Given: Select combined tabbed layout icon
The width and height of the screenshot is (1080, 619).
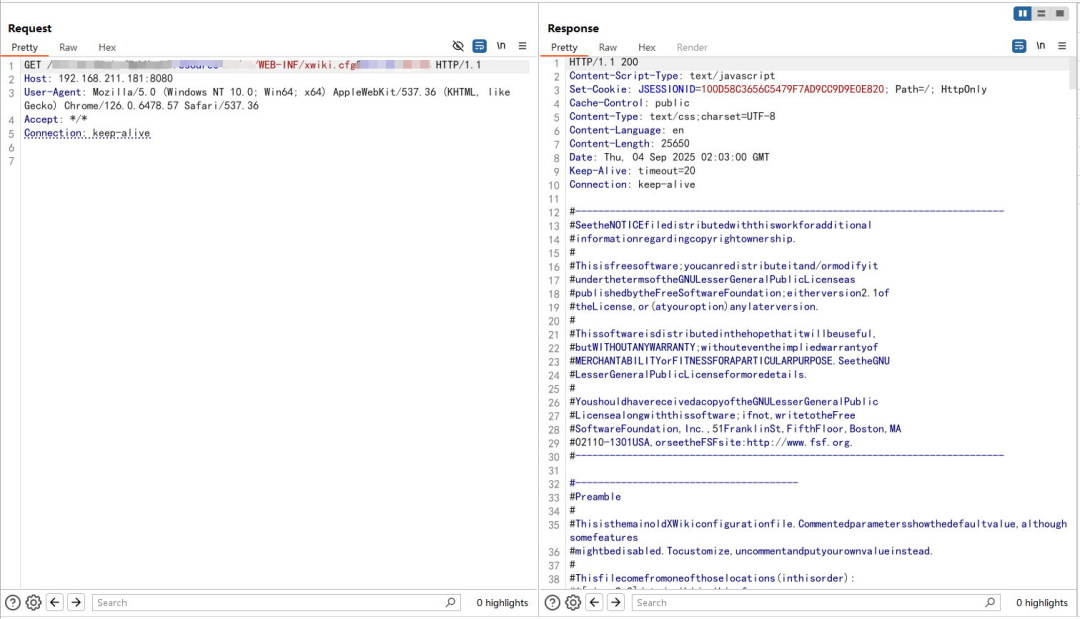Looking at the screenshot, I should pos(1060,14).
